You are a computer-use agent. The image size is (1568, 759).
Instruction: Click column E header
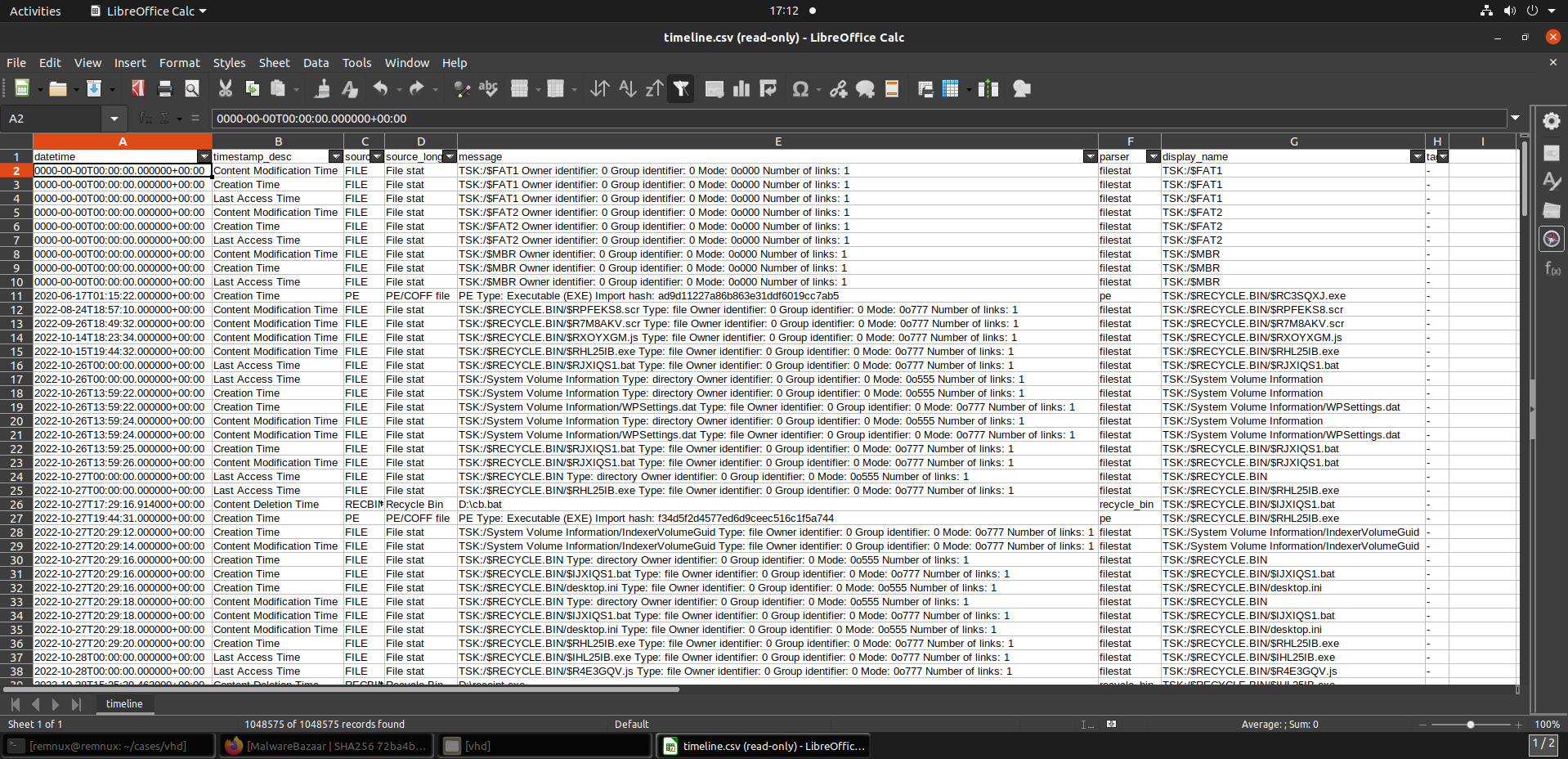[777, 141]
